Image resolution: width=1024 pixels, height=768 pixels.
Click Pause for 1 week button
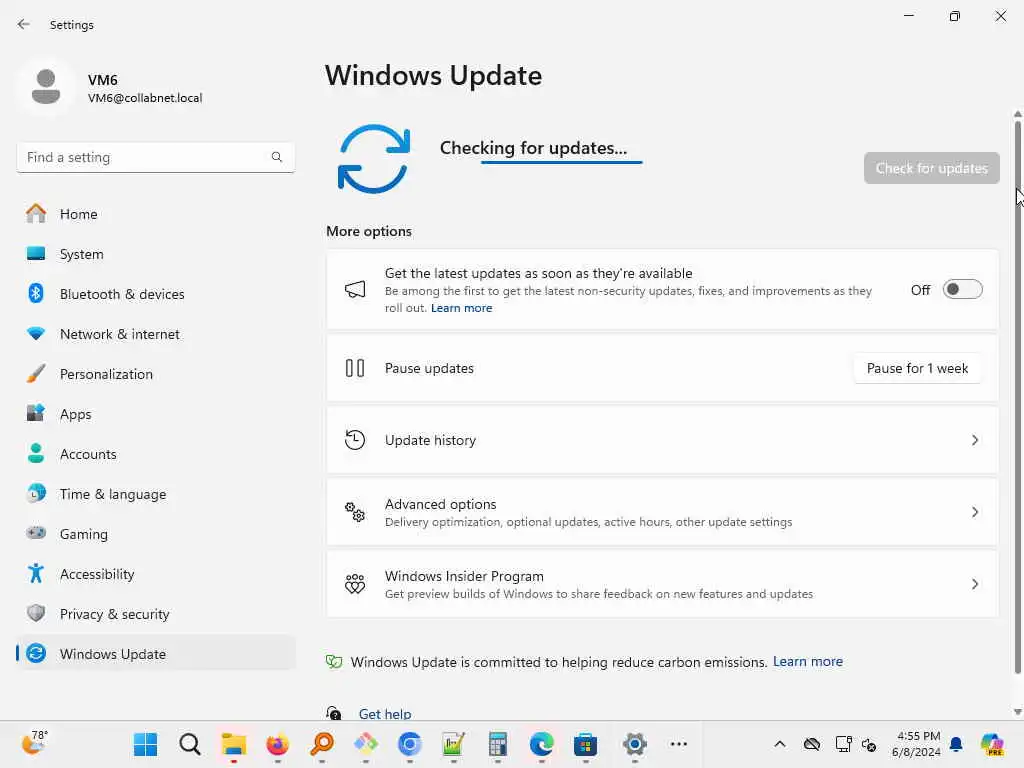click(x=917, y=368)
